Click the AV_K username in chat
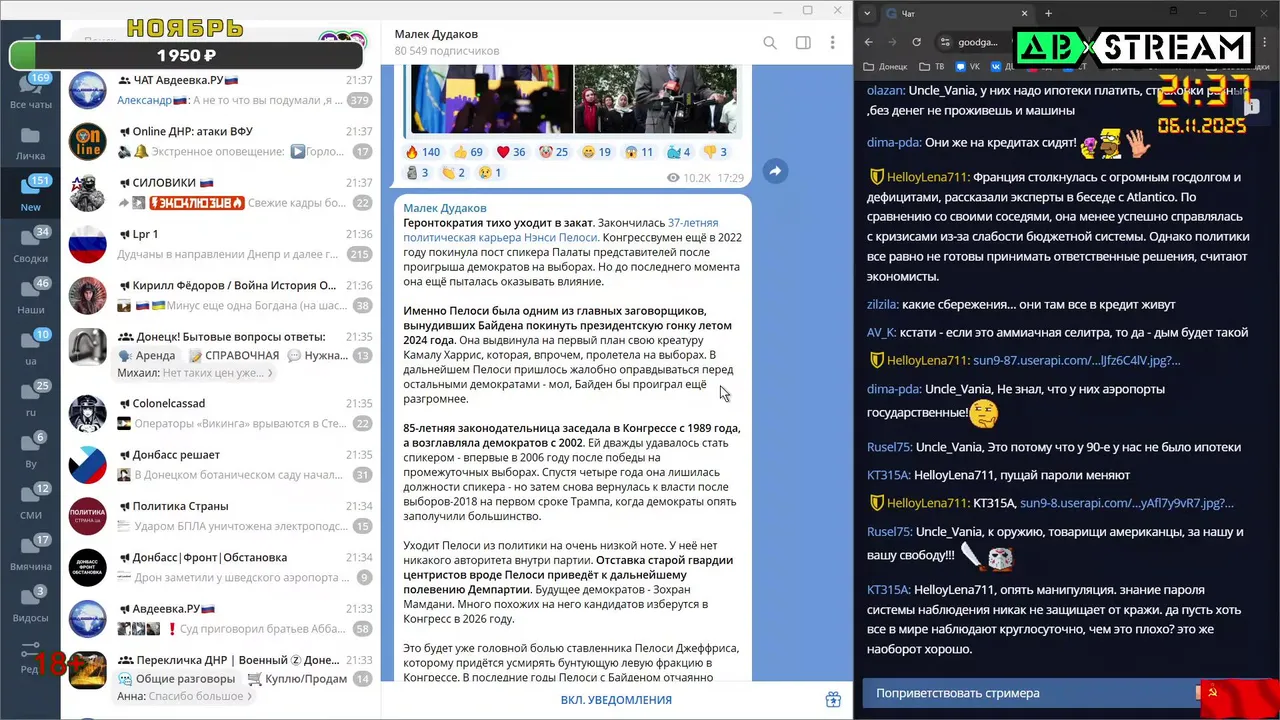1280x720 pixels. pos(882,332)
